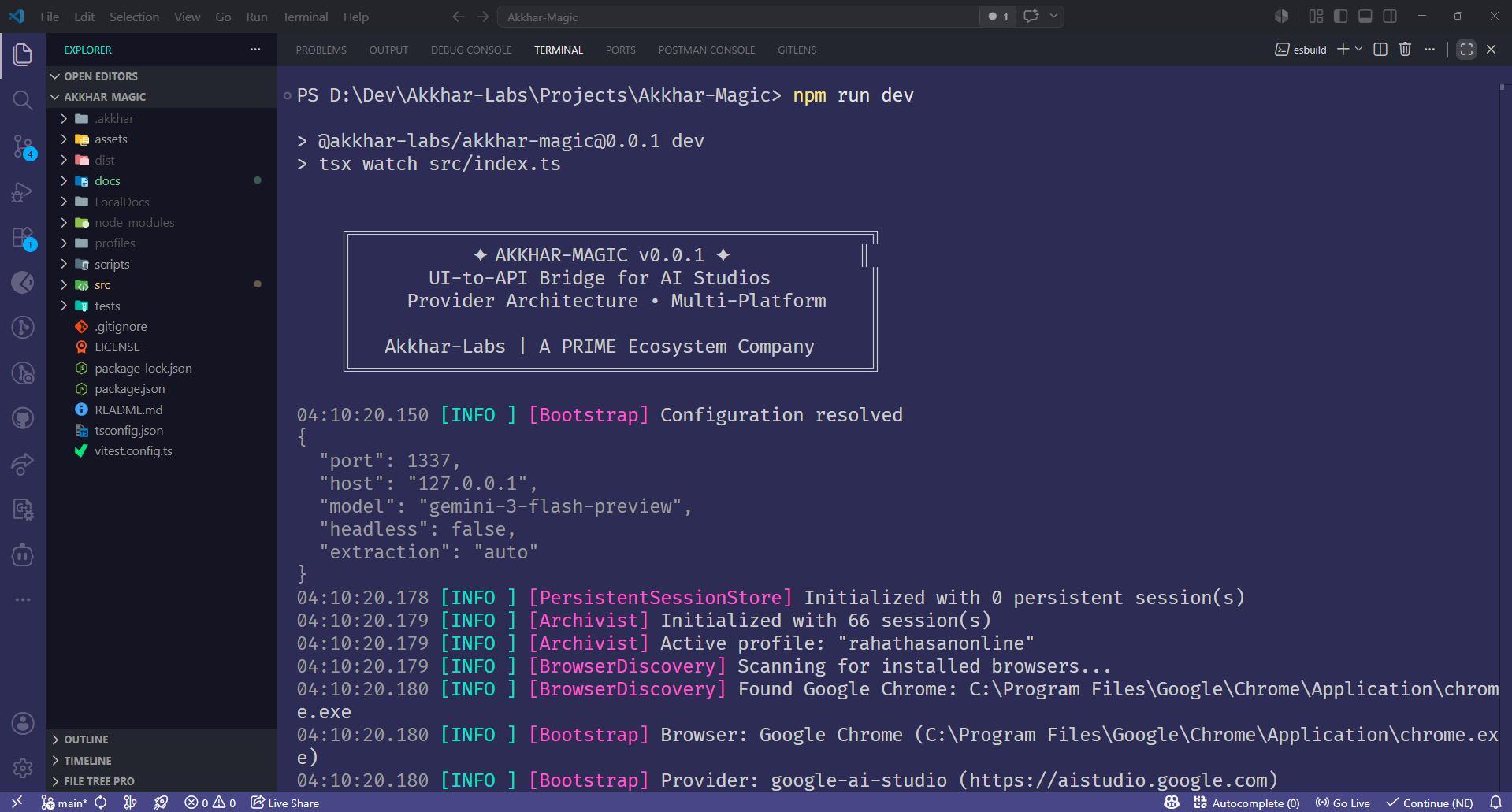Synchronize changes in status bar

[x=101, y=803]
